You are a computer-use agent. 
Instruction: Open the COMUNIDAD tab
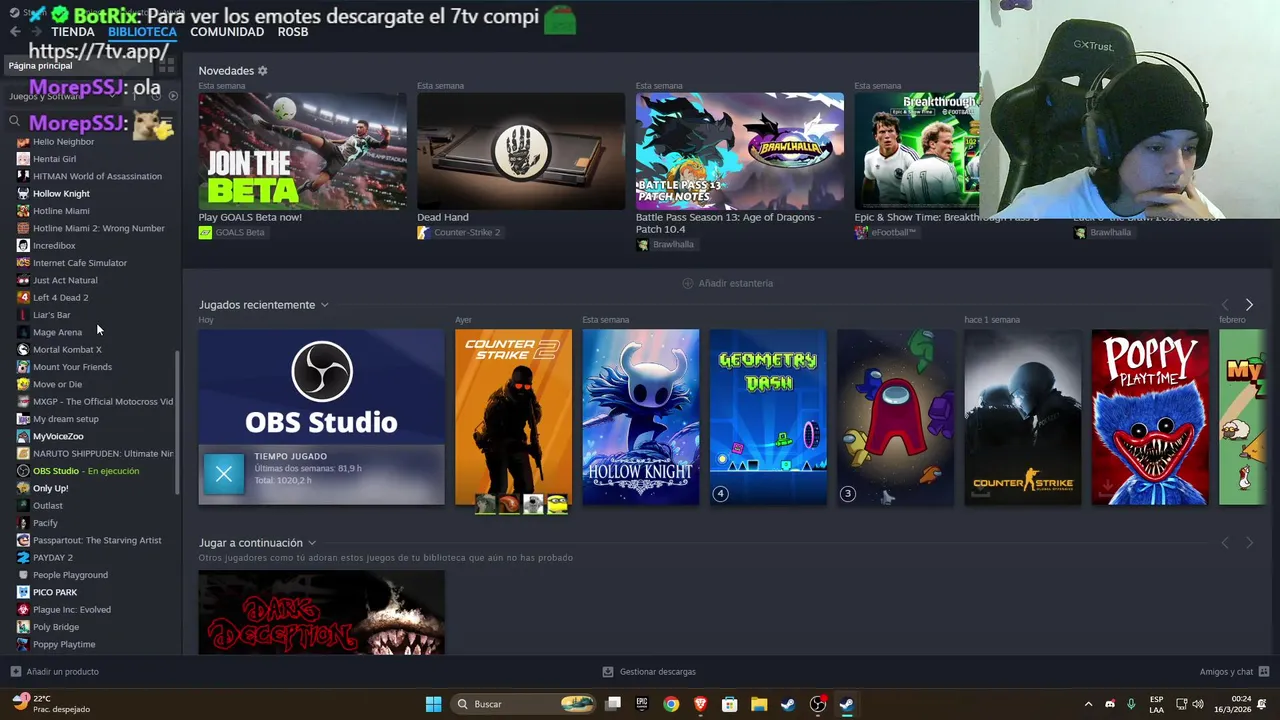227,31
